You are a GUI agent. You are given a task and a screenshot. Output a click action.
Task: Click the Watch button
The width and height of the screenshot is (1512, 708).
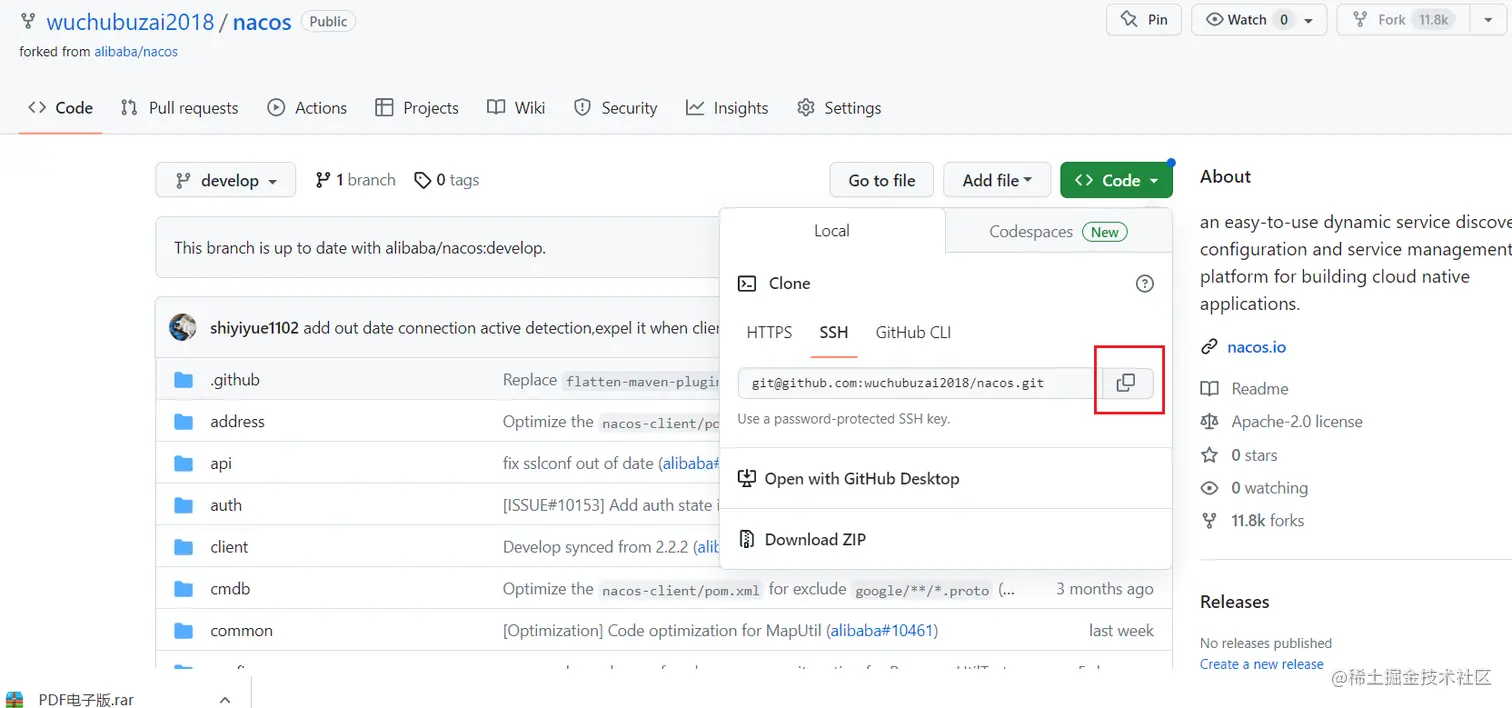tap(1247, 20)
